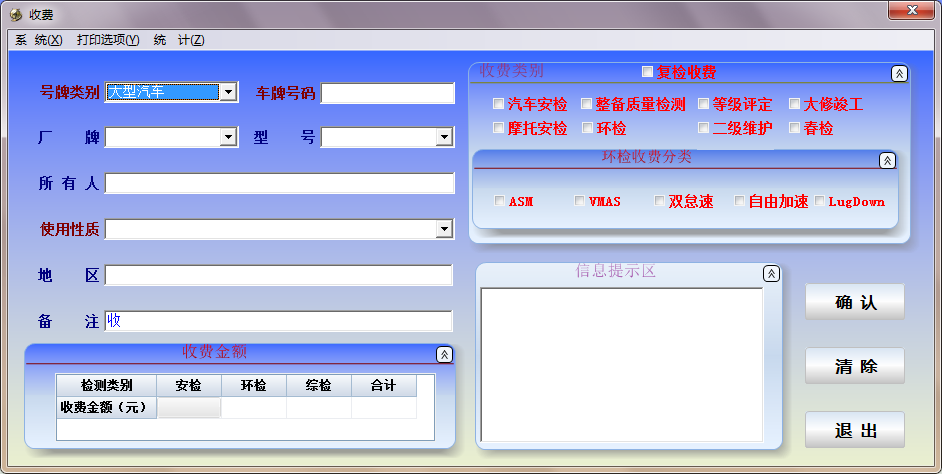Image resolution: width=942 pixels, height=474 pixels.
Task: Open the 号牌类别 dropdown list
Action: (228, 92)
